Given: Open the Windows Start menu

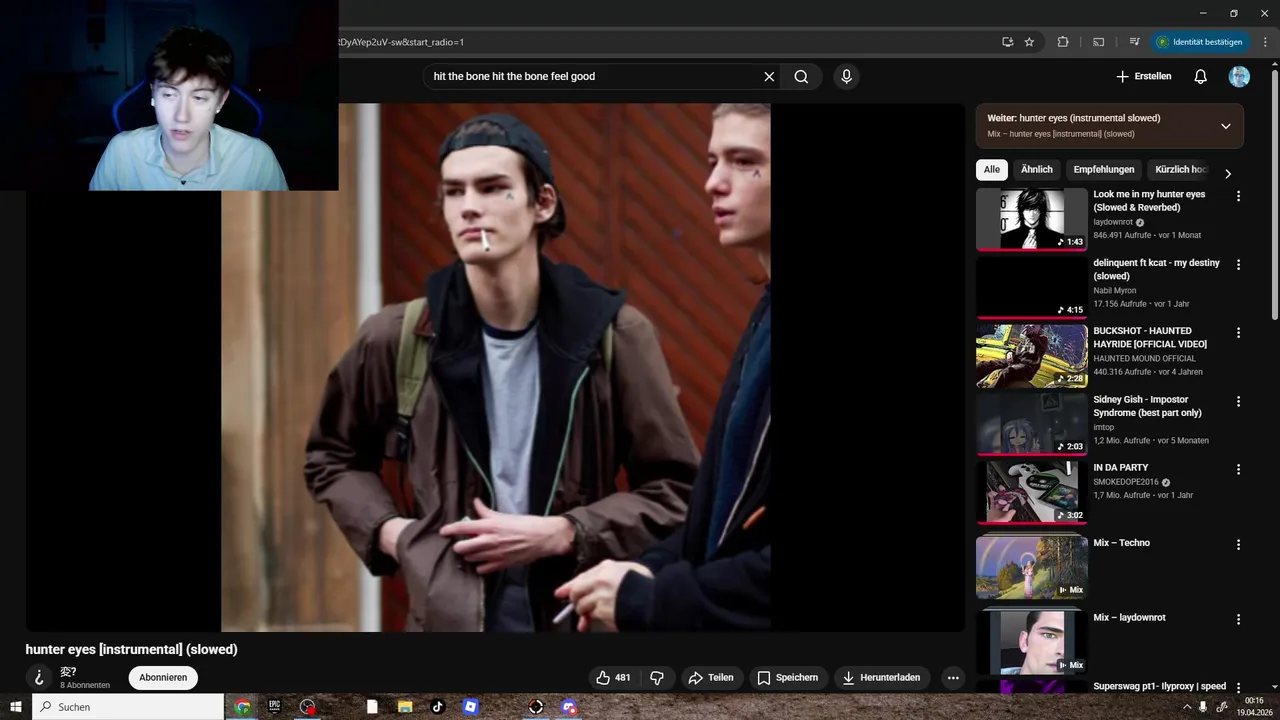Looking at the screenshot, I should pyautogui.click(x=15, y=707).
